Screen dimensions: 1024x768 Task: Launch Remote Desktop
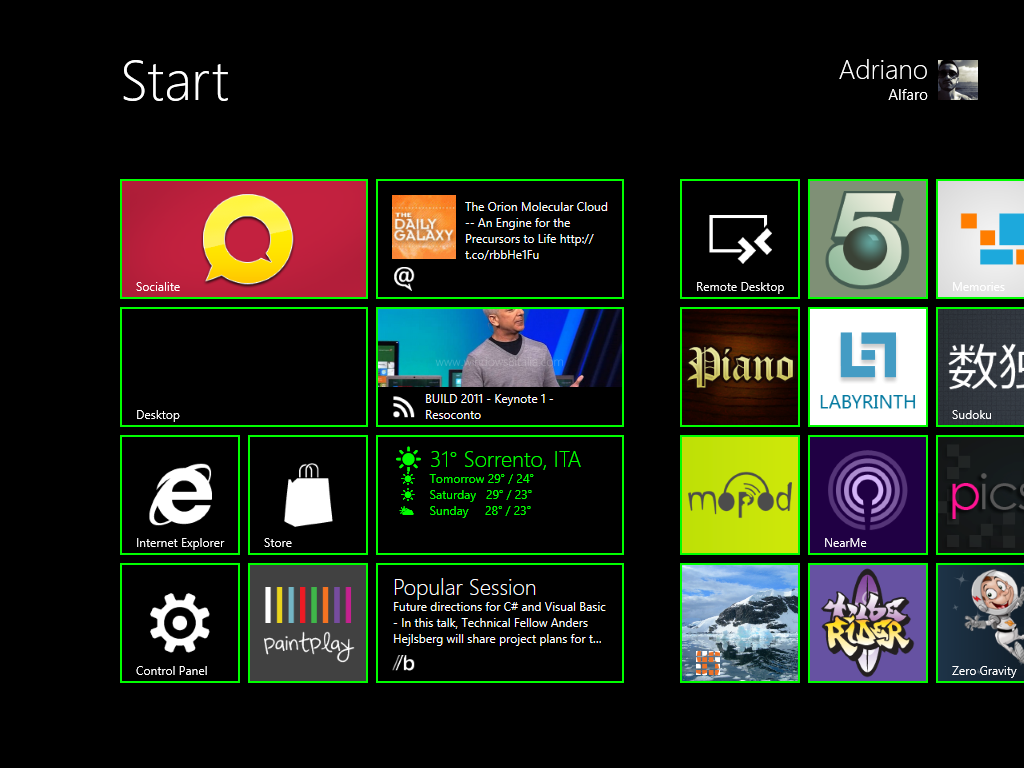739,239
